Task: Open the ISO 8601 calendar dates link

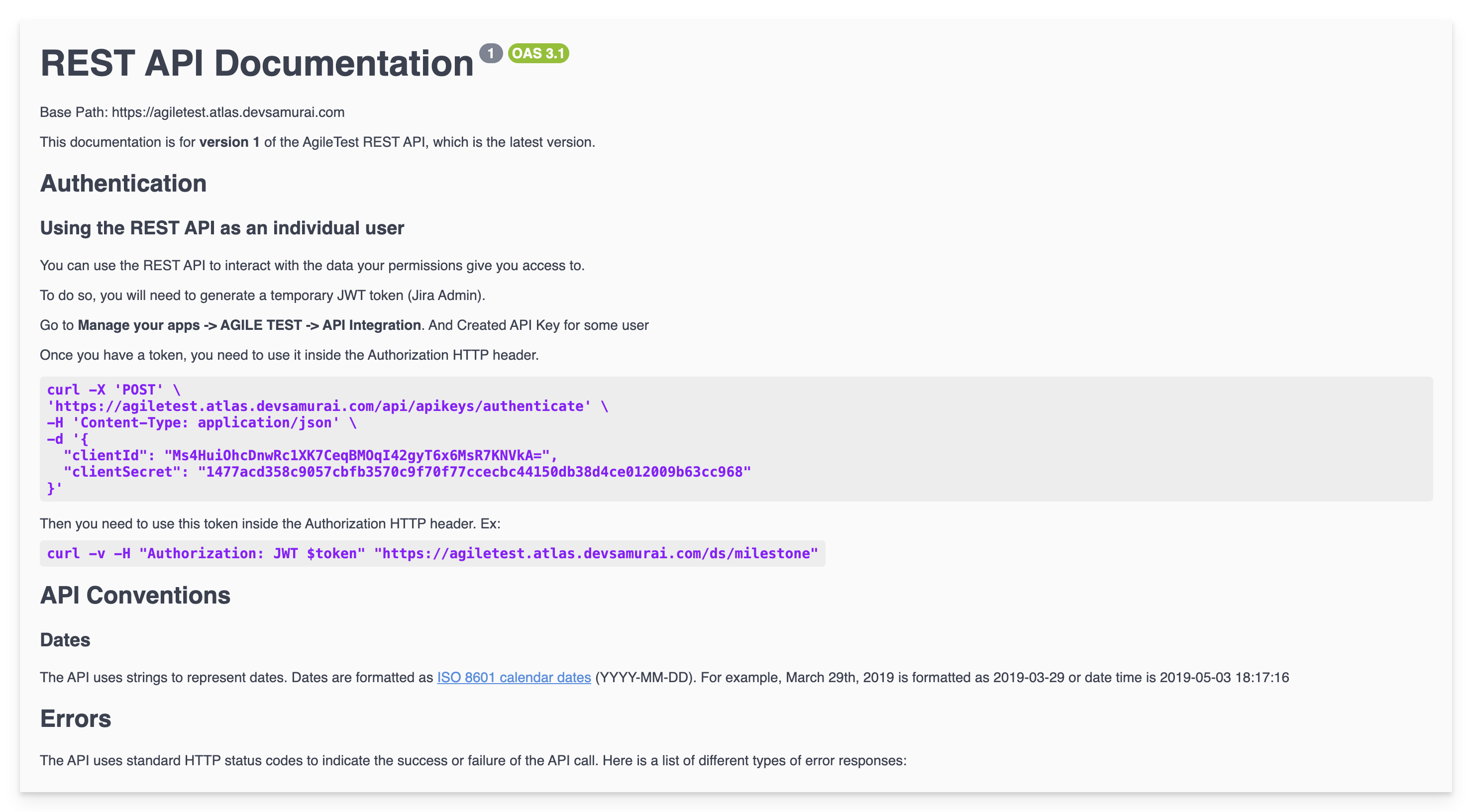Action: (x=513, y=677)
